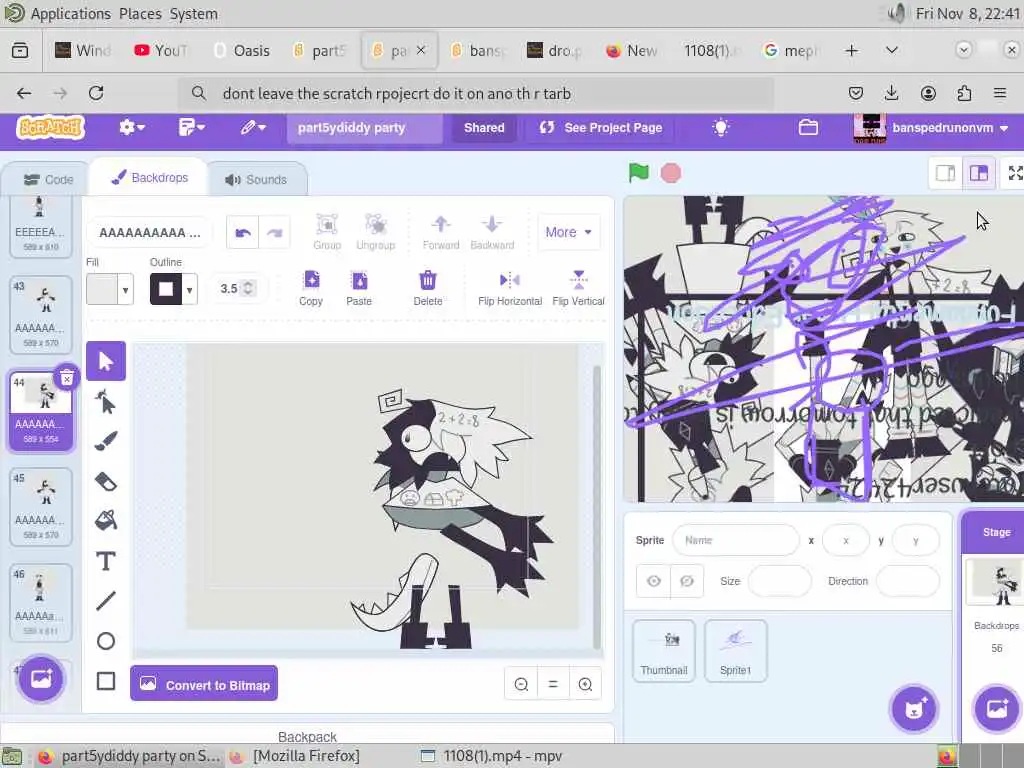The width and height of the screenshot is (1024, 768).
Task: Open the File menu dropdown
Action: (x=191, y=127)
